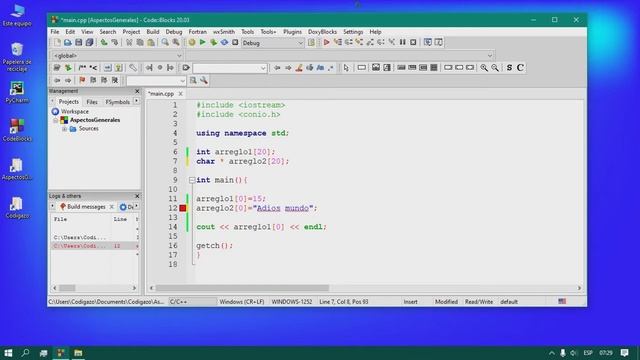Image resolution: width=640 pixels, height=360 pixels.
Task: Collapse the AspectosGenerales project node
Action: click(x=56, y=120)
